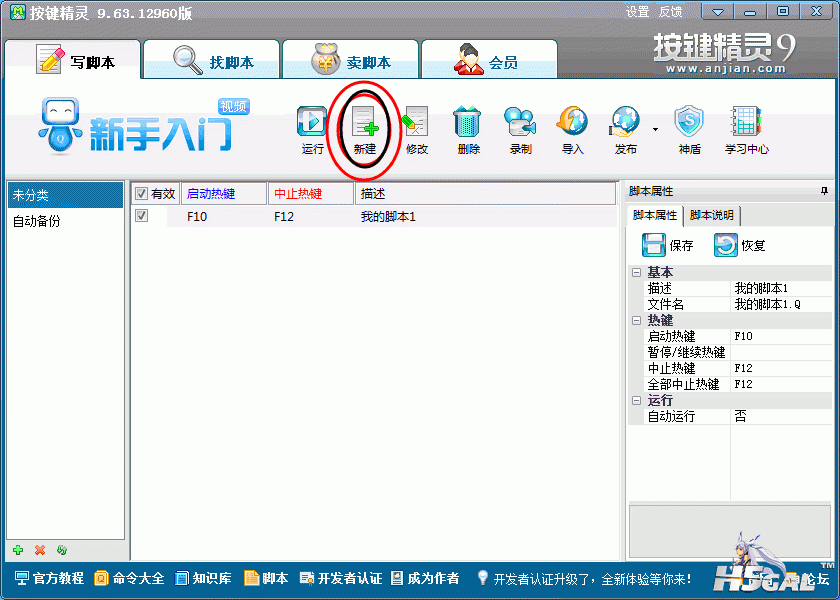Open 官方教程 from the bottom bar
This screenshot has width=840, height=600.
[49, 579]
